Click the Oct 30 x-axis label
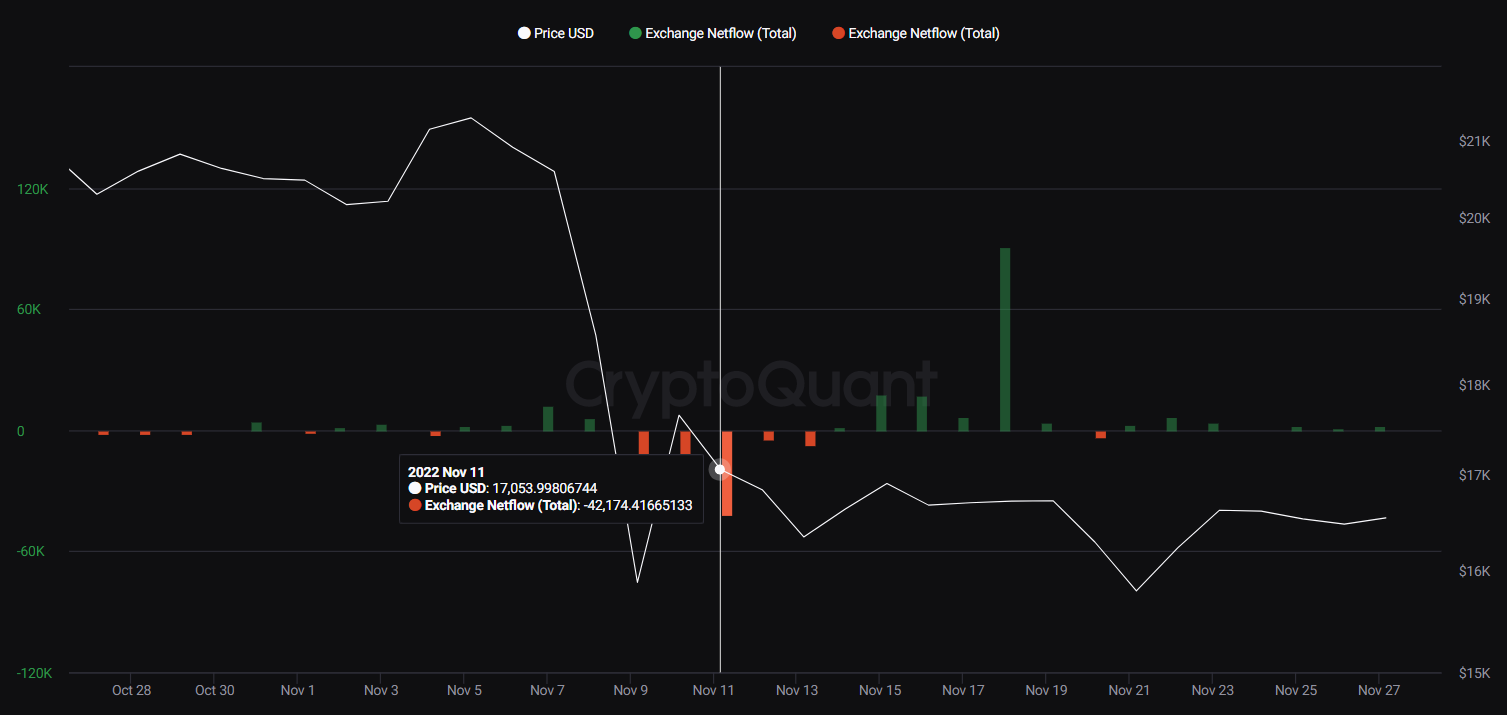 [x=214, y=690]
